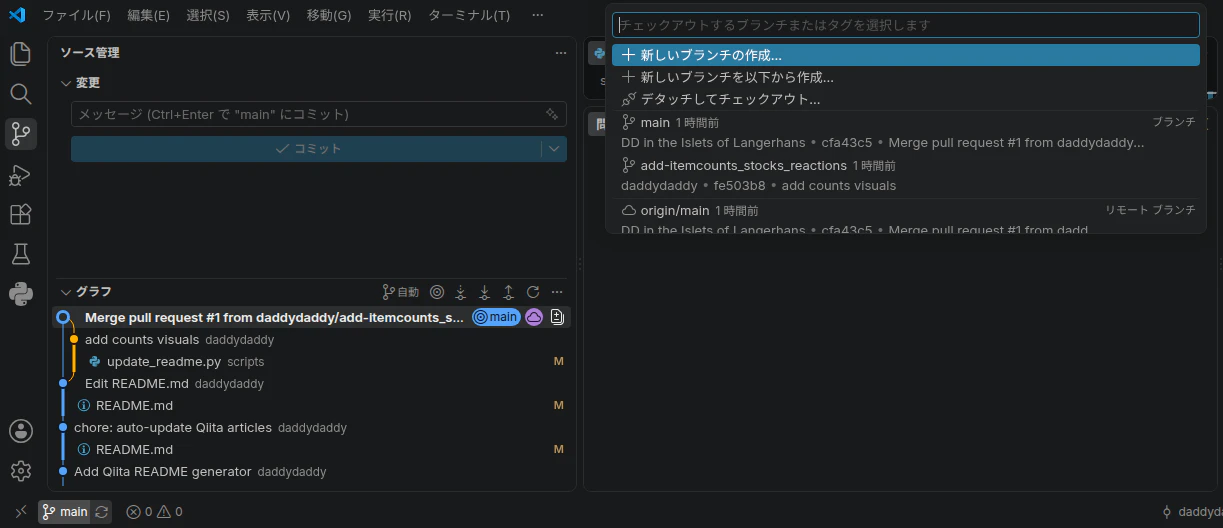The width and height of the screenshot is (1223, 528).
Task: Open the Search view in activity bar
Action: click(21, 93)
